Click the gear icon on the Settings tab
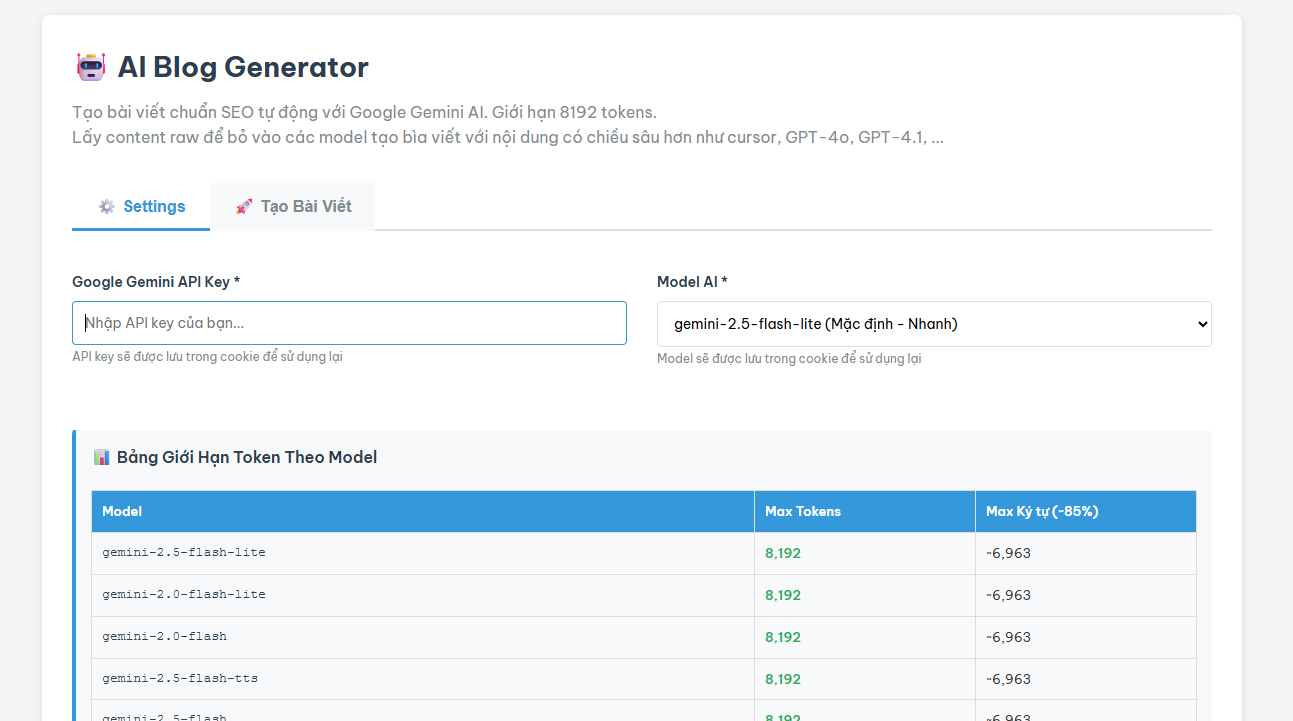 pos(106,206)
